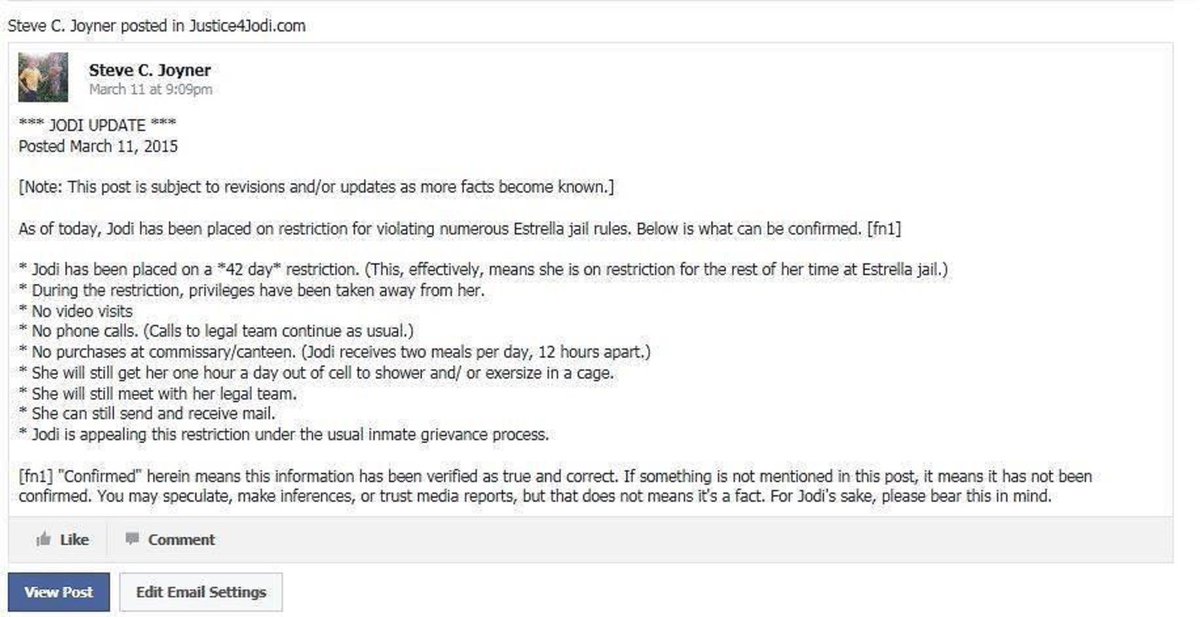Click the note about revisions and updates
This screenshot has height=617, width=1200.
coord(316,187)
